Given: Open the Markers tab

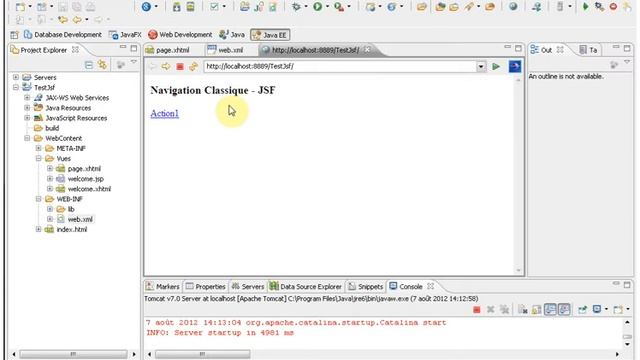Looking at the screenshot, I should pyautogui.click(x=163, y=287).
